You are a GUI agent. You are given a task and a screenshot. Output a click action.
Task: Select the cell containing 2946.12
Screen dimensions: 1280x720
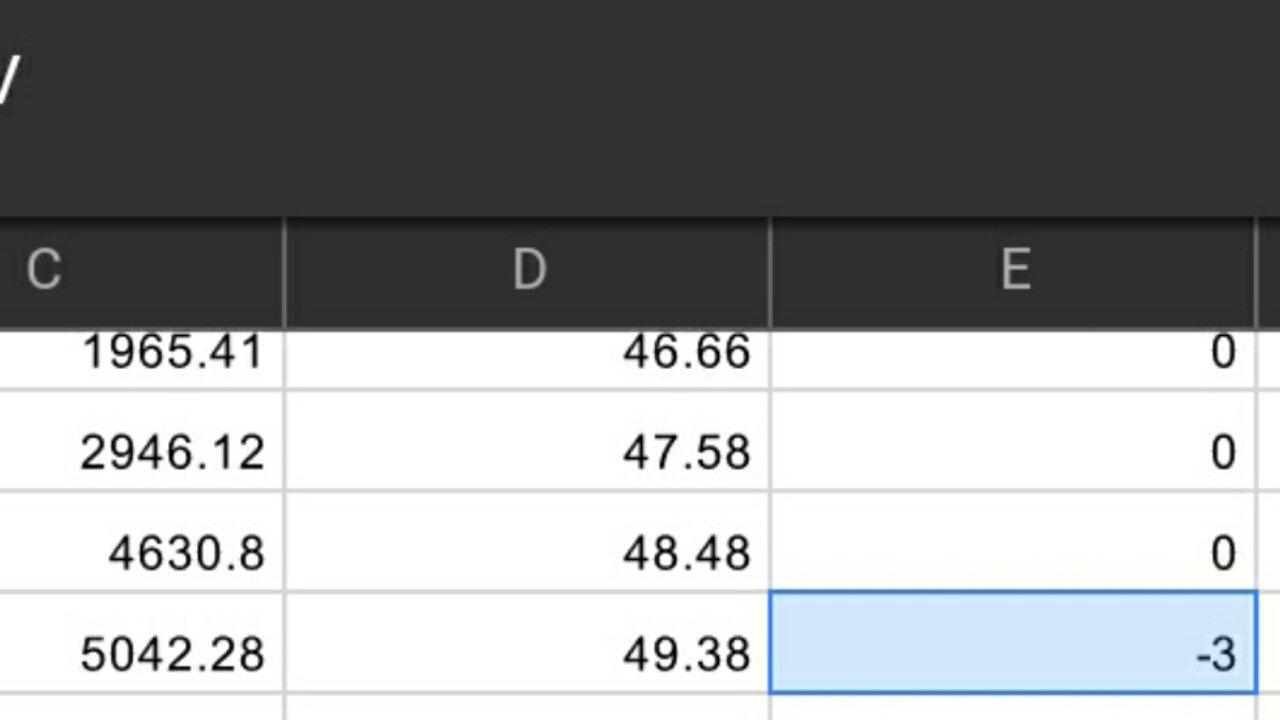[141, 440]
